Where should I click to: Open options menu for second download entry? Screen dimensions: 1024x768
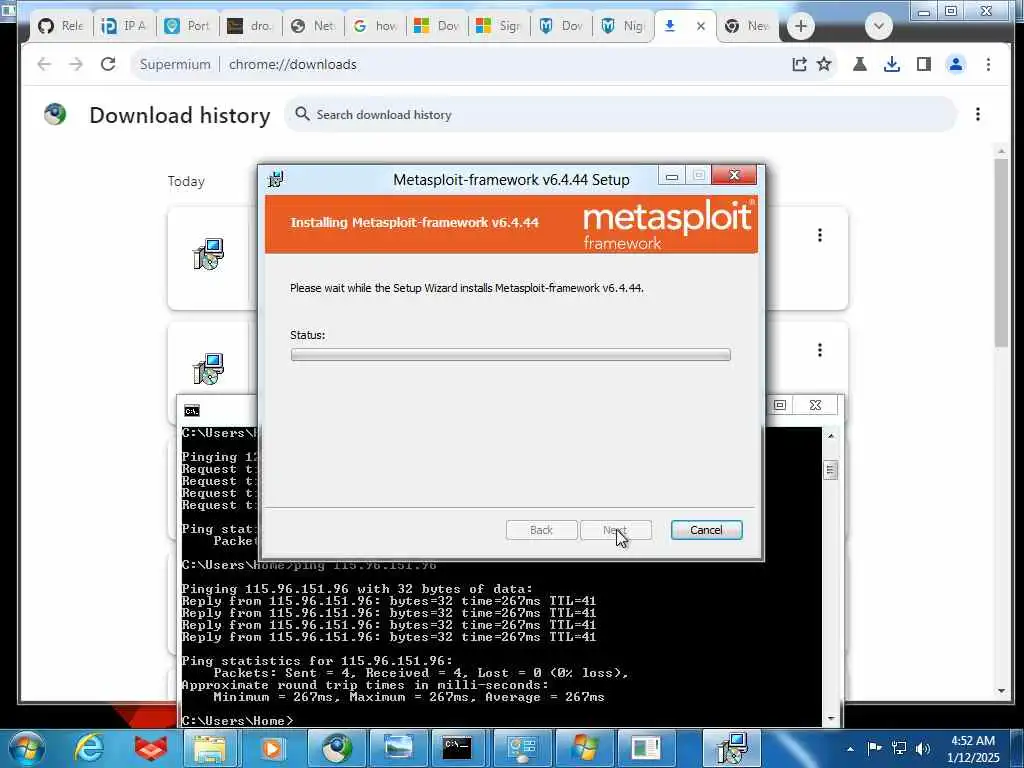pos(820,350)
